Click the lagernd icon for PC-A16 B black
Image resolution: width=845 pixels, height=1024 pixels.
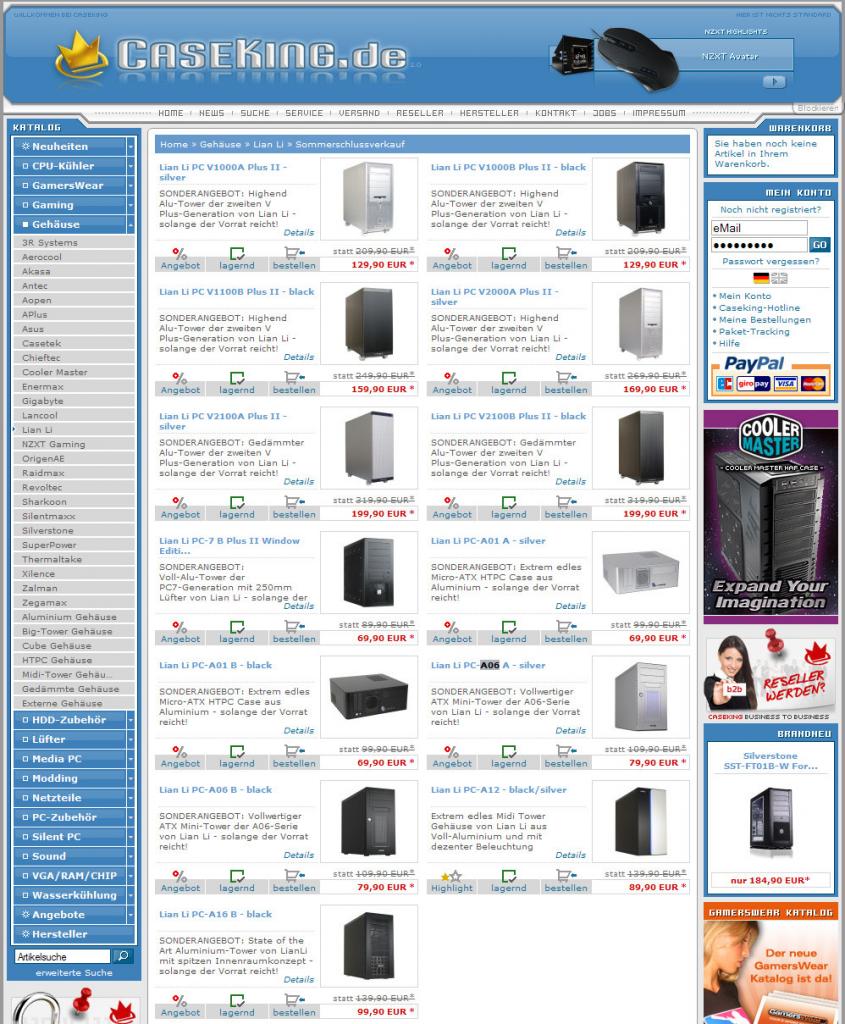pyautogui.click(x=237, y=1000)
